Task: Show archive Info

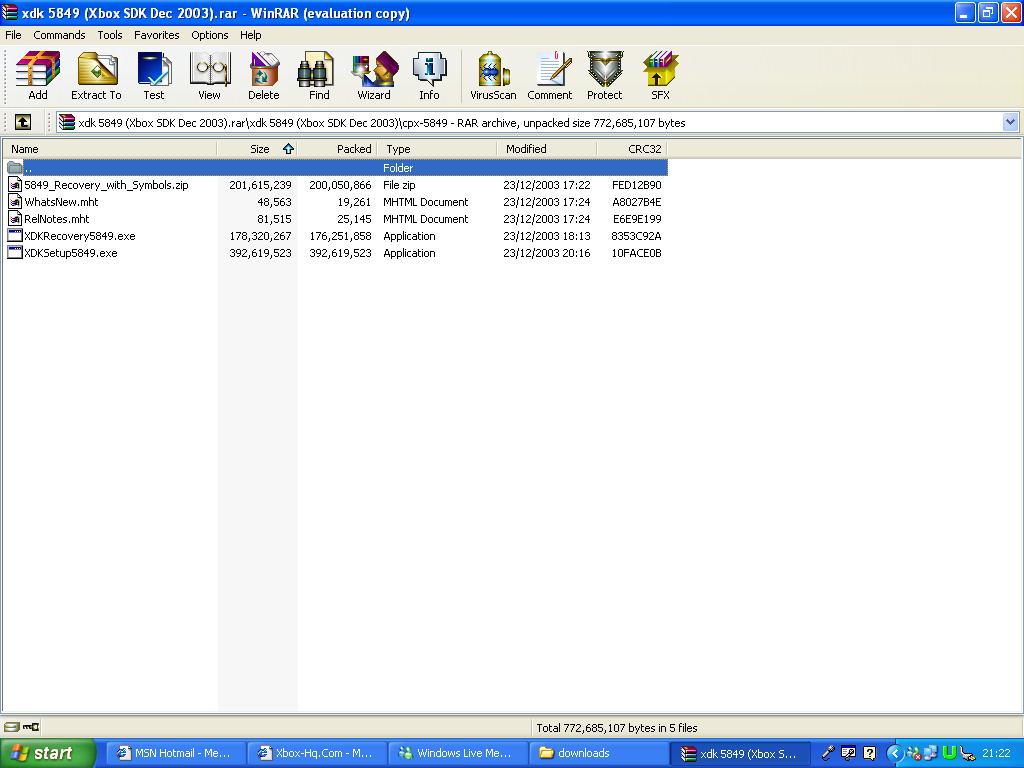Action: [429, 76]
